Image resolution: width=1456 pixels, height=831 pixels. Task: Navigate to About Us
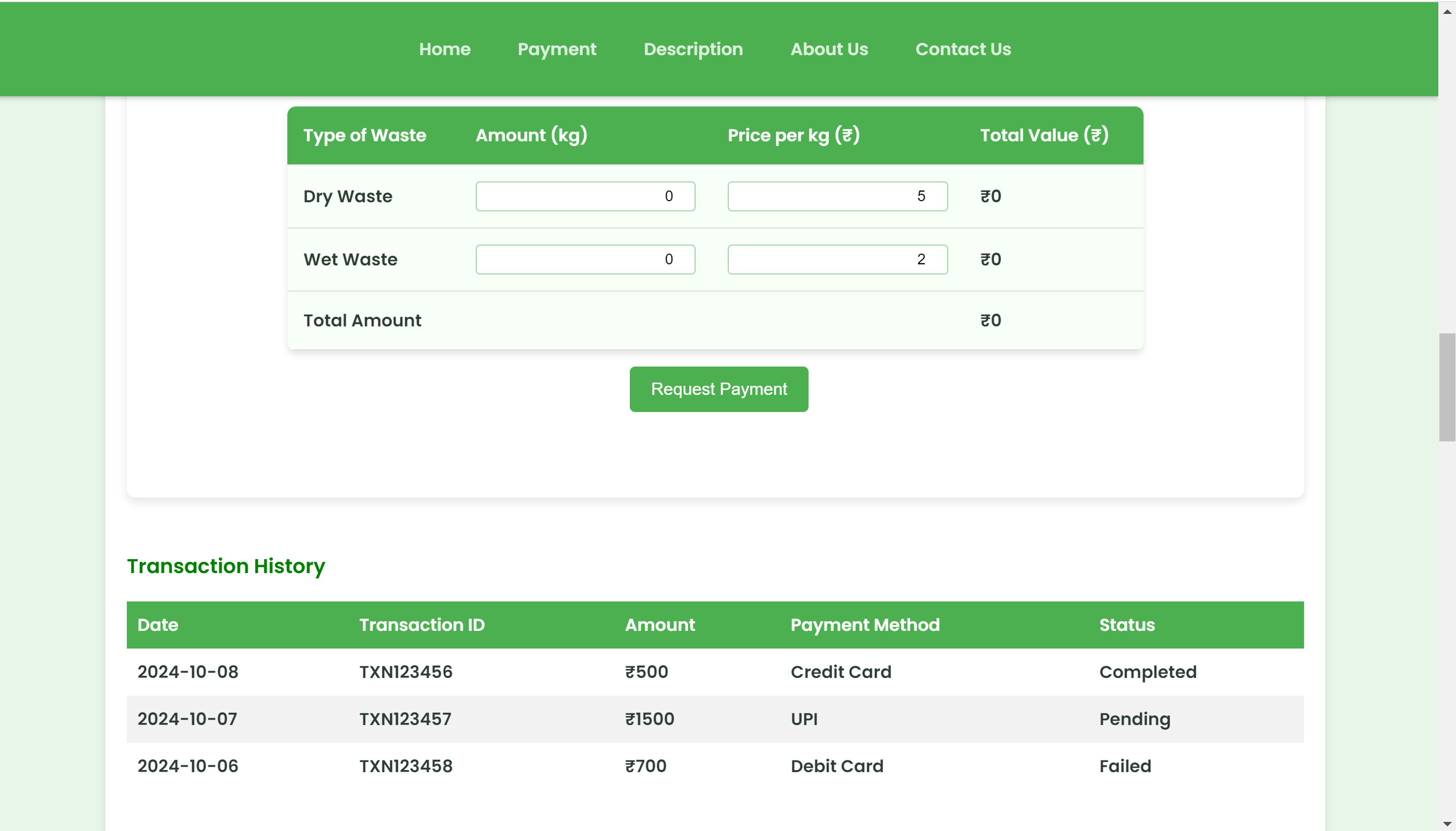pyautogui.click(x=829, y=49)
